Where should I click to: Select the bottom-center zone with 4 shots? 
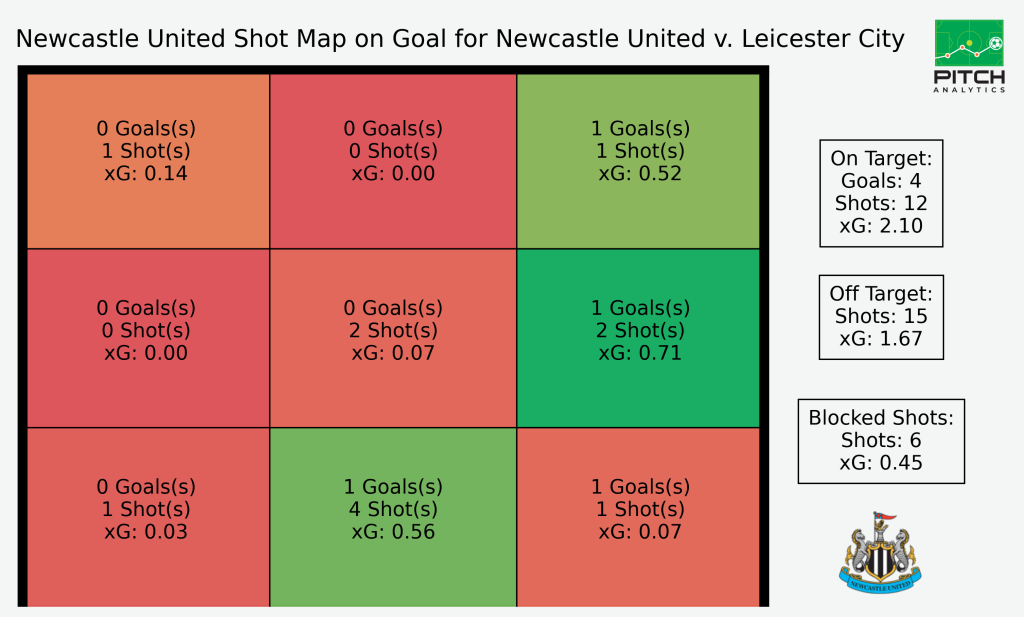(393, 517)
